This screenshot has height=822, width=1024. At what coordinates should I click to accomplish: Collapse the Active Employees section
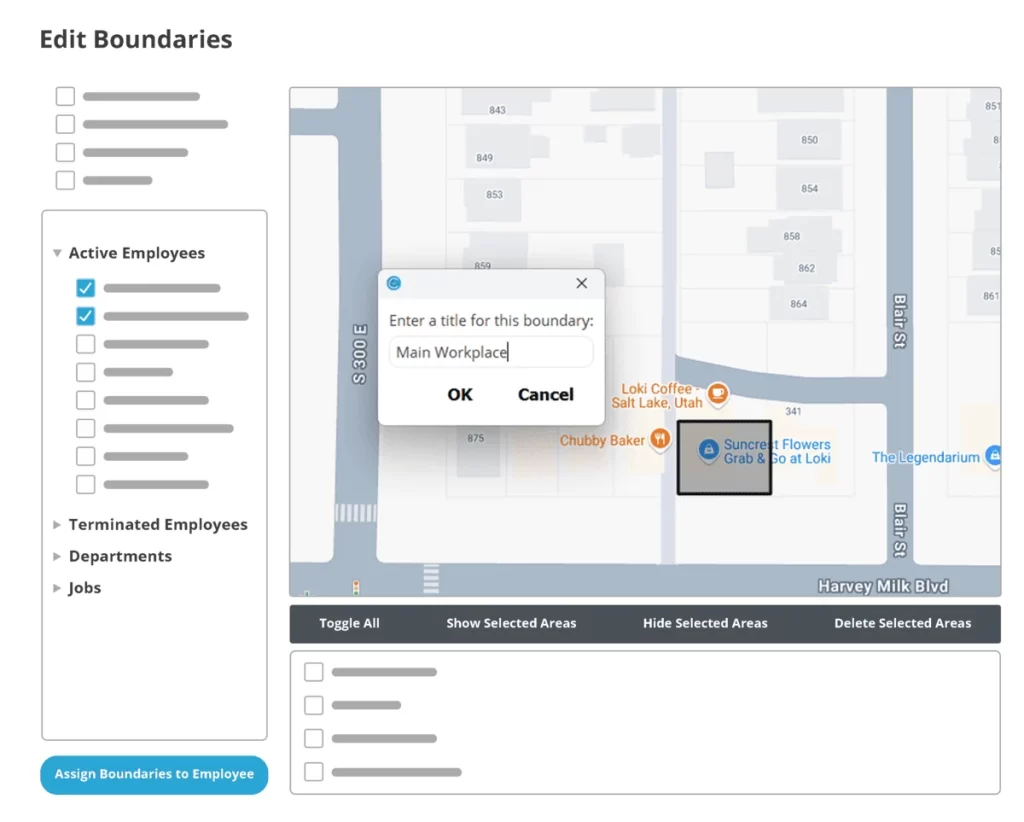click(57, 253)
